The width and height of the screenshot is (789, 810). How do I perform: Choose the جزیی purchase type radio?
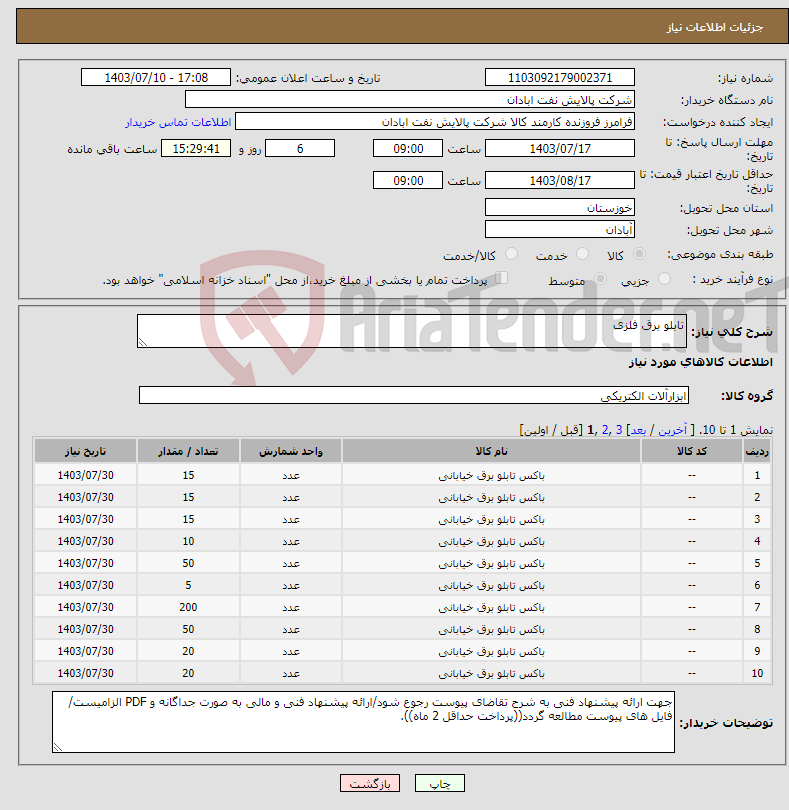tap(664, 279)
